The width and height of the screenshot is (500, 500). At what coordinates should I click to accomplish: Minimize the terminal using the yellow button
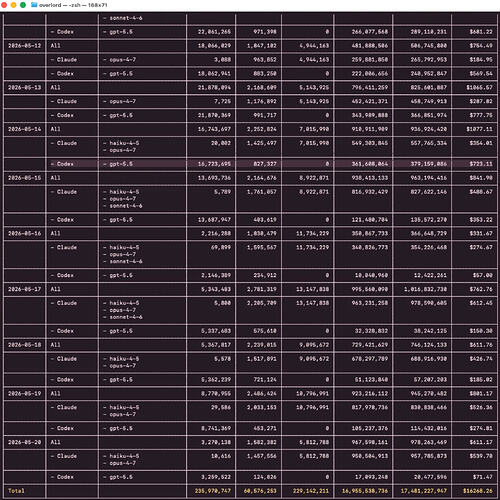point(14,5)
